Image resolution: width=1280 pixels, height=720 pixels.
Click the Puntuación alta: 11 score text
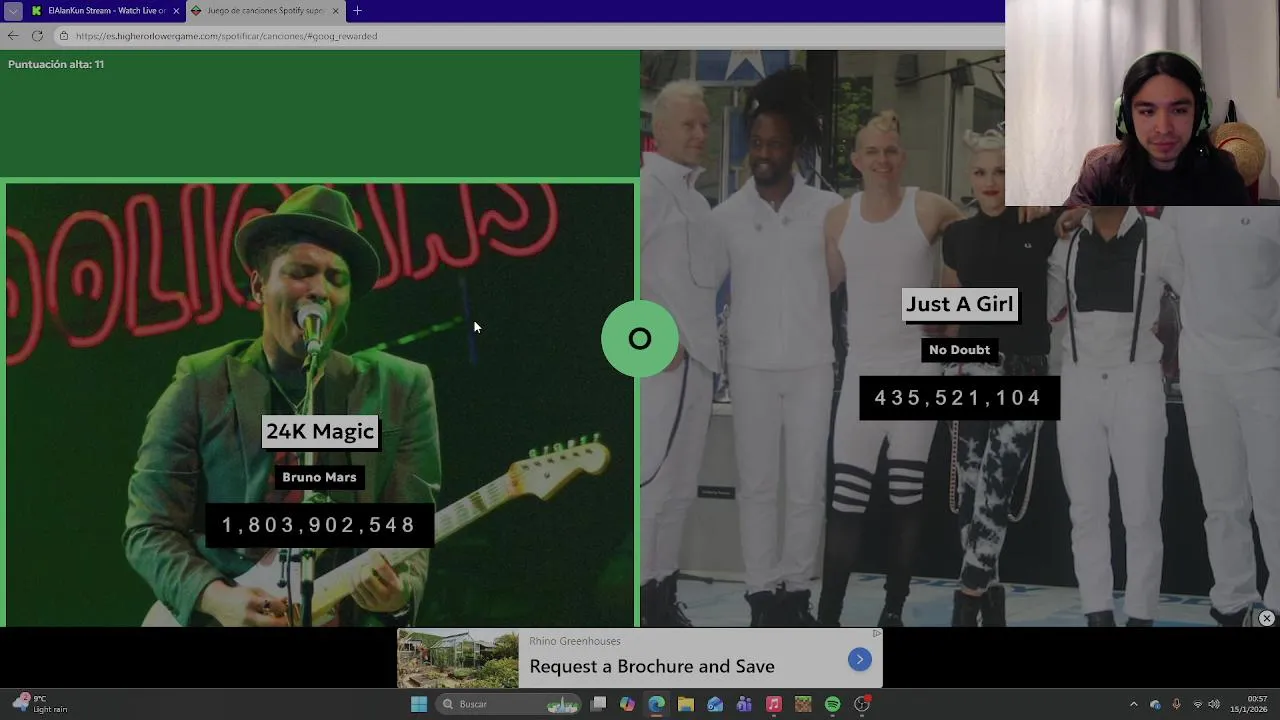(56, 64)
